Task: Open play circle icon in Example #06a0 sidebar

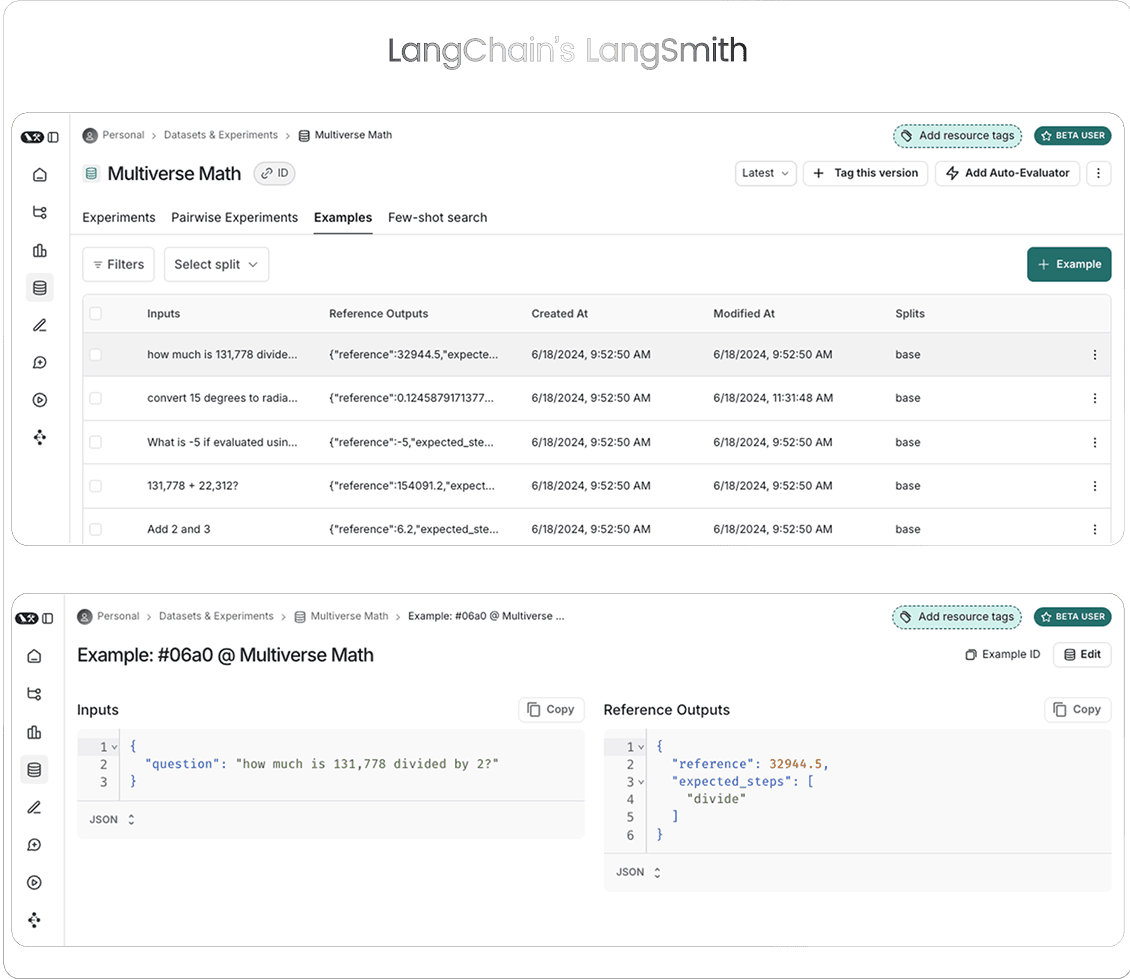Action: click(x=34, y=882)
